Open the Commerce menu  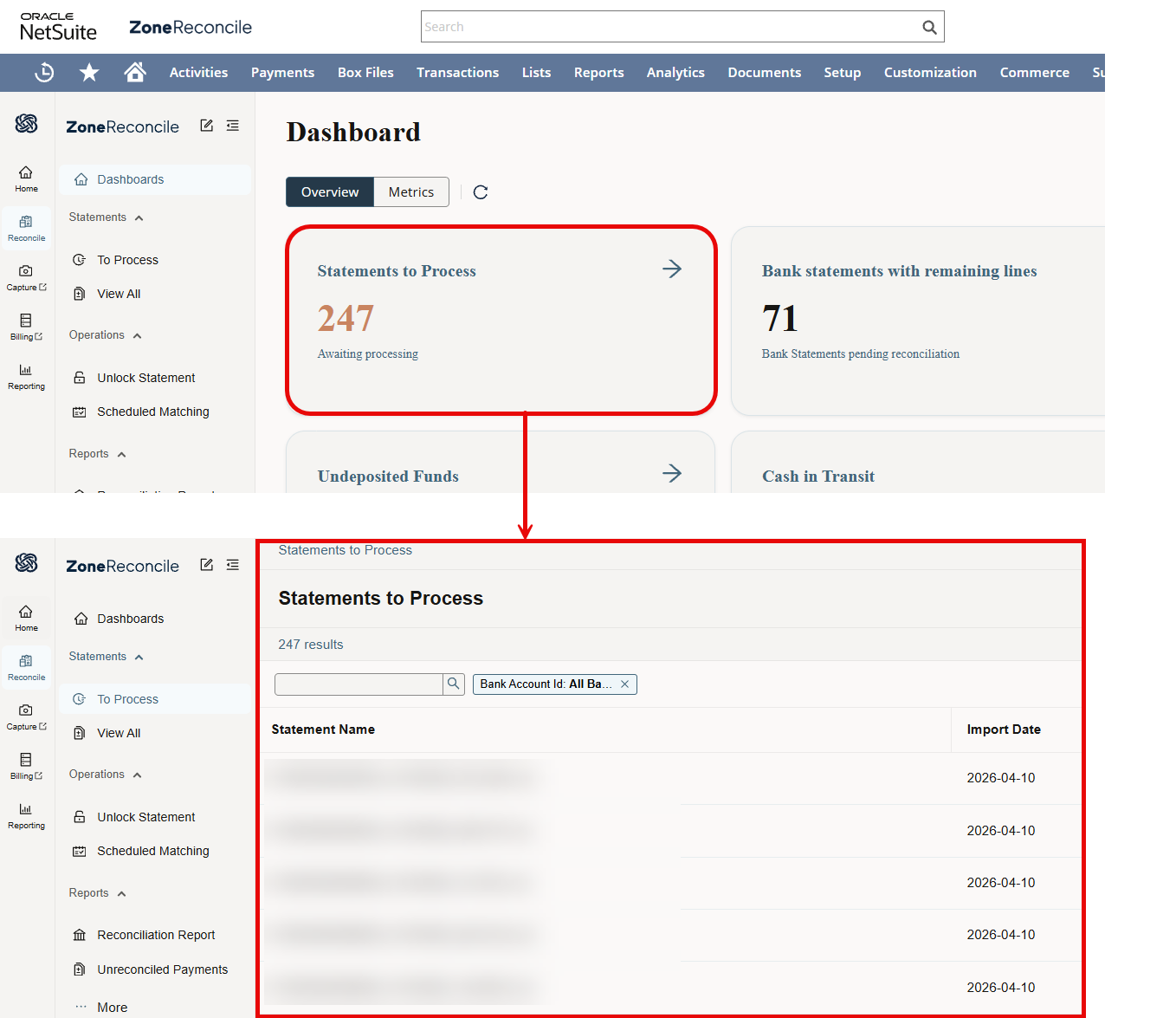[x=1034, y=73]
